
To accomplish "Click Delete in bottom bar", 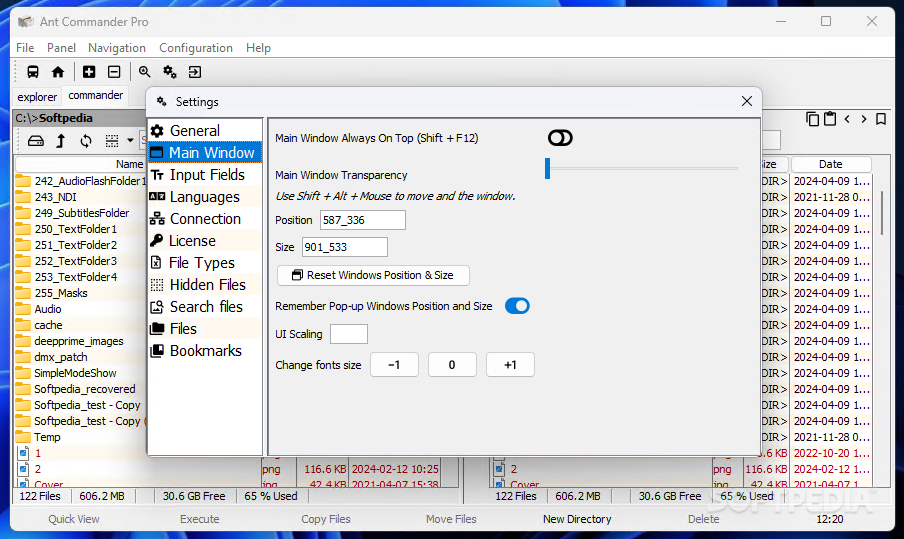I will (703, 519).
